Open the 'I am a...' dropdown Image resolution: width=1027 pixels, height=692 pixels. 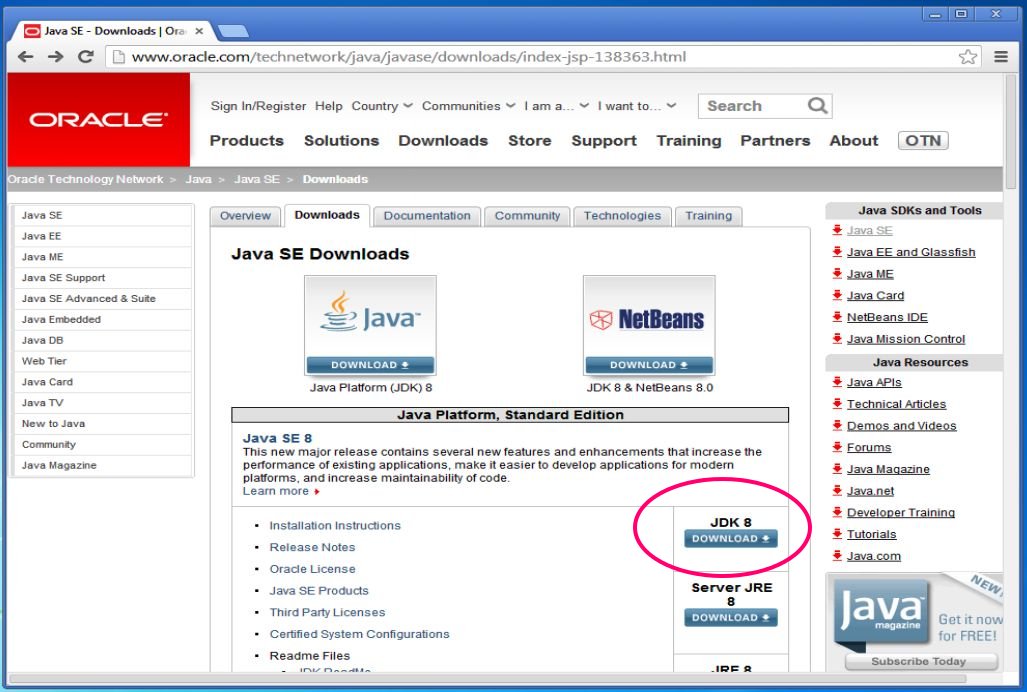point(556,105)
